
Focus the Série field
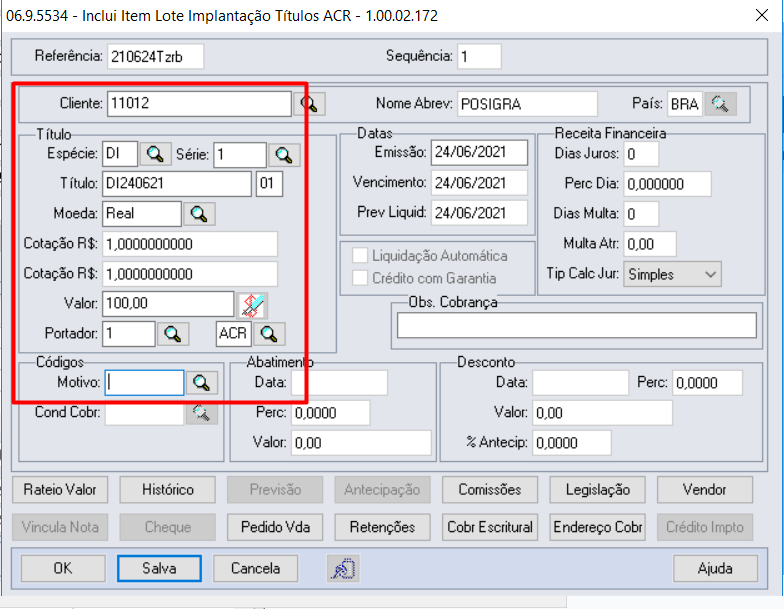click(240, 154)
